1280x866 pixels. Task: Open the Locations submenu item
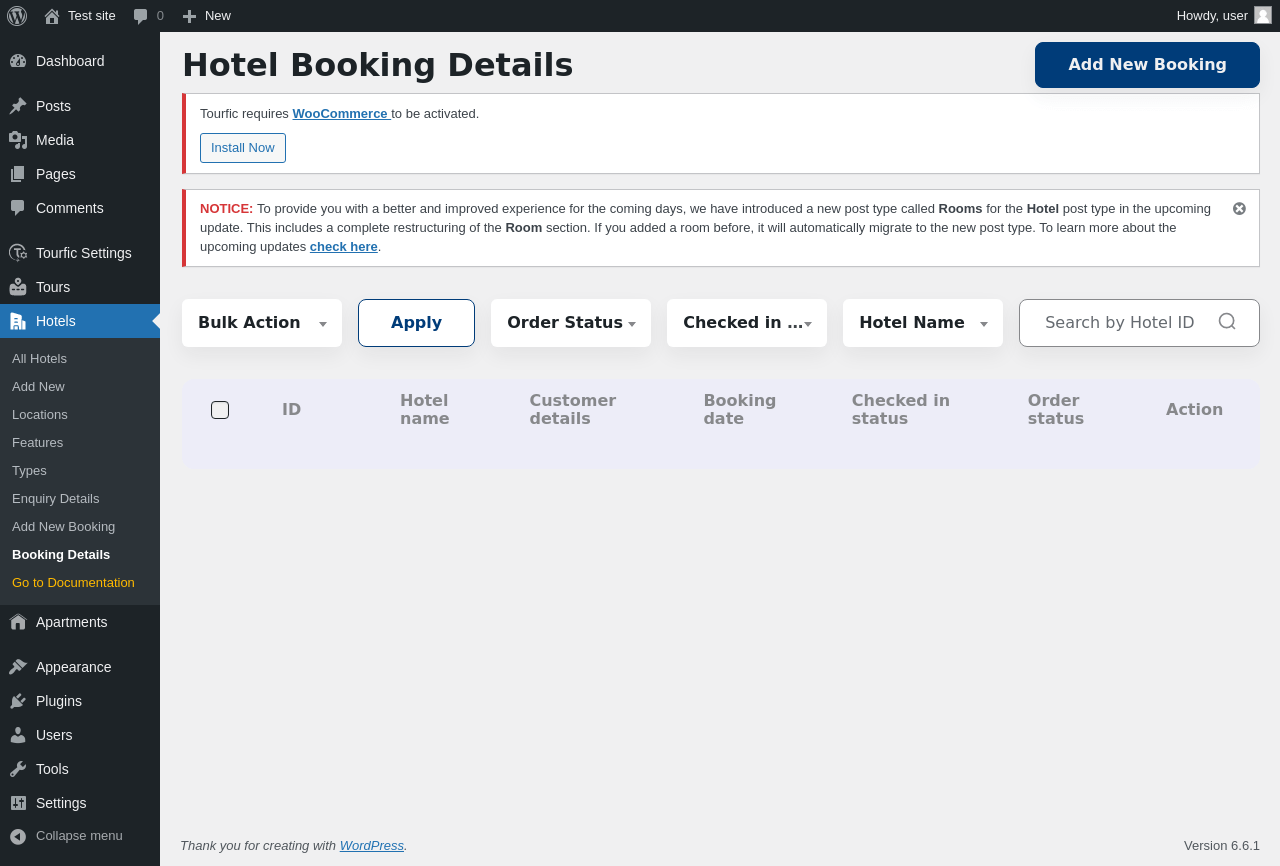40,414
